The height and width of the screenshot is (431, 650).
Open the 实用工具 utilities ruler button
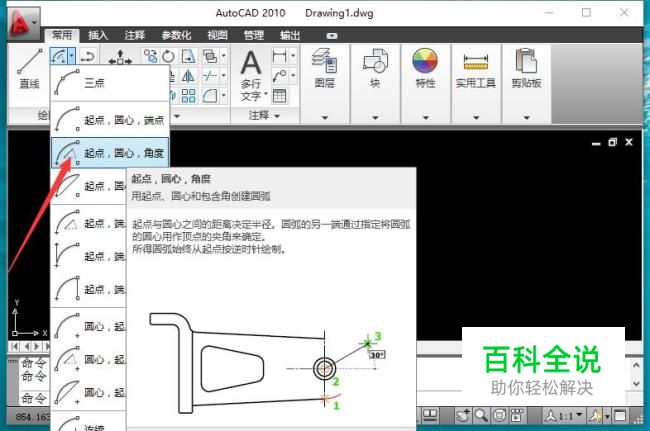tap(476, 69)
